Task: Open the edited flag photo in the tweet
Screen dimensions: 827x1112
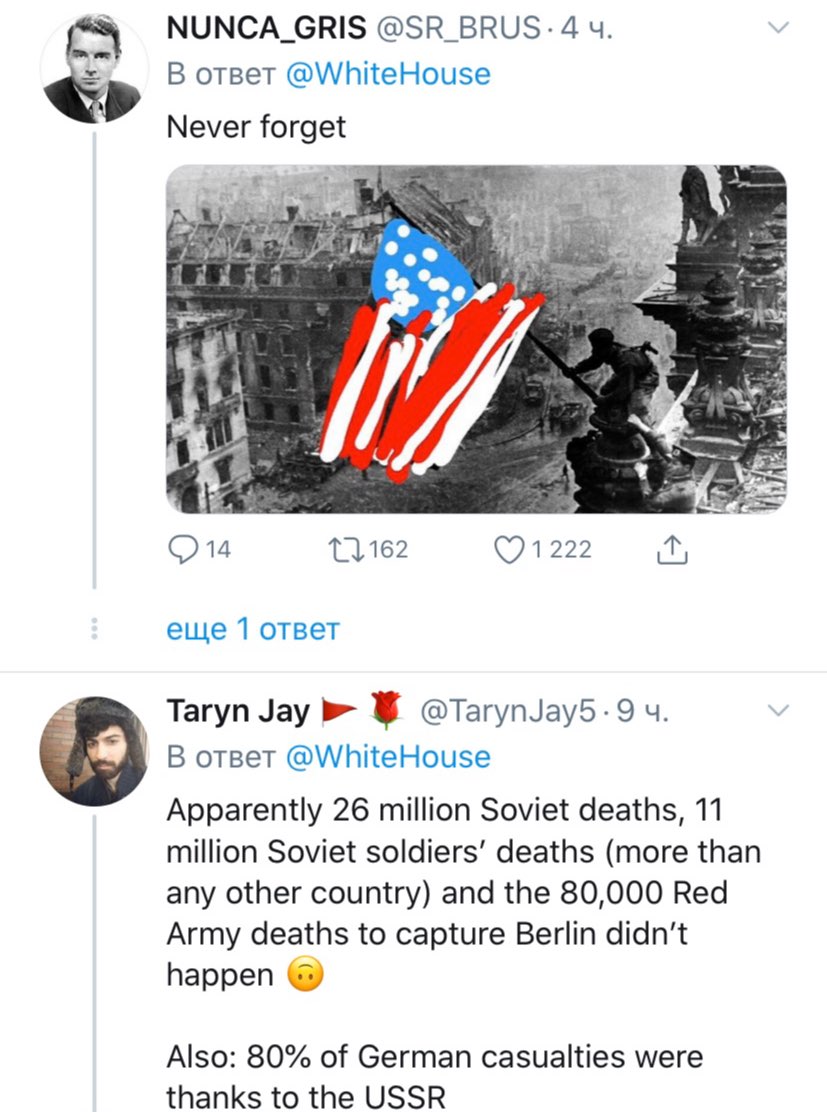Action: point(476,339)
